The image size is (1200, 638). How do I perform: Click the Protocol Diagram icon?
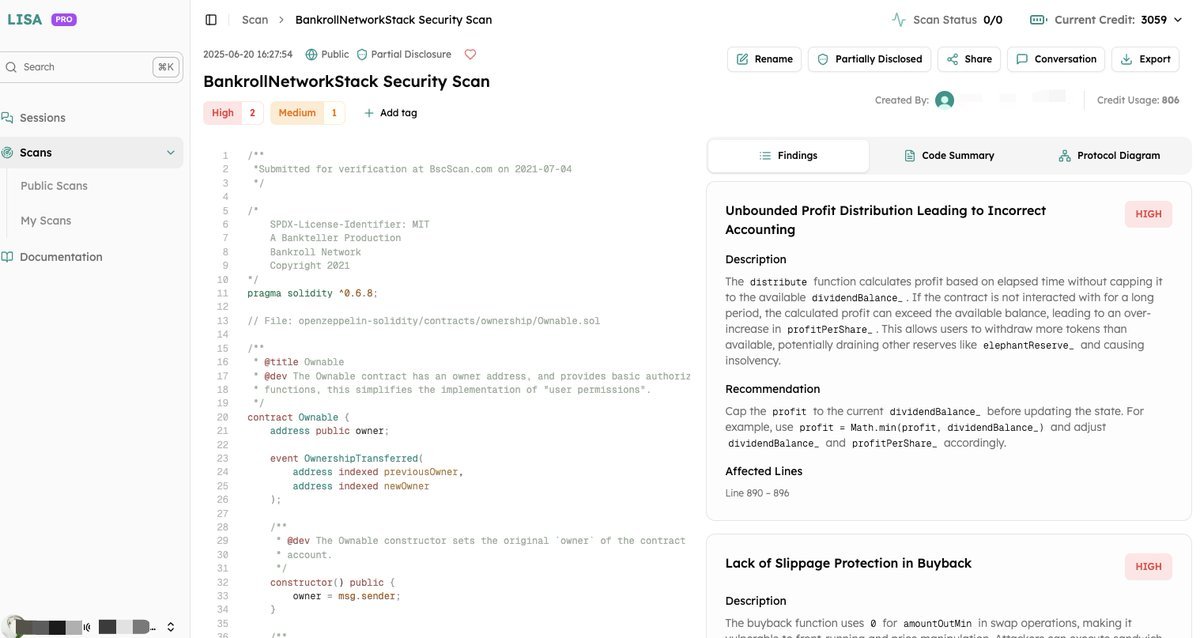pos(1064,156)
